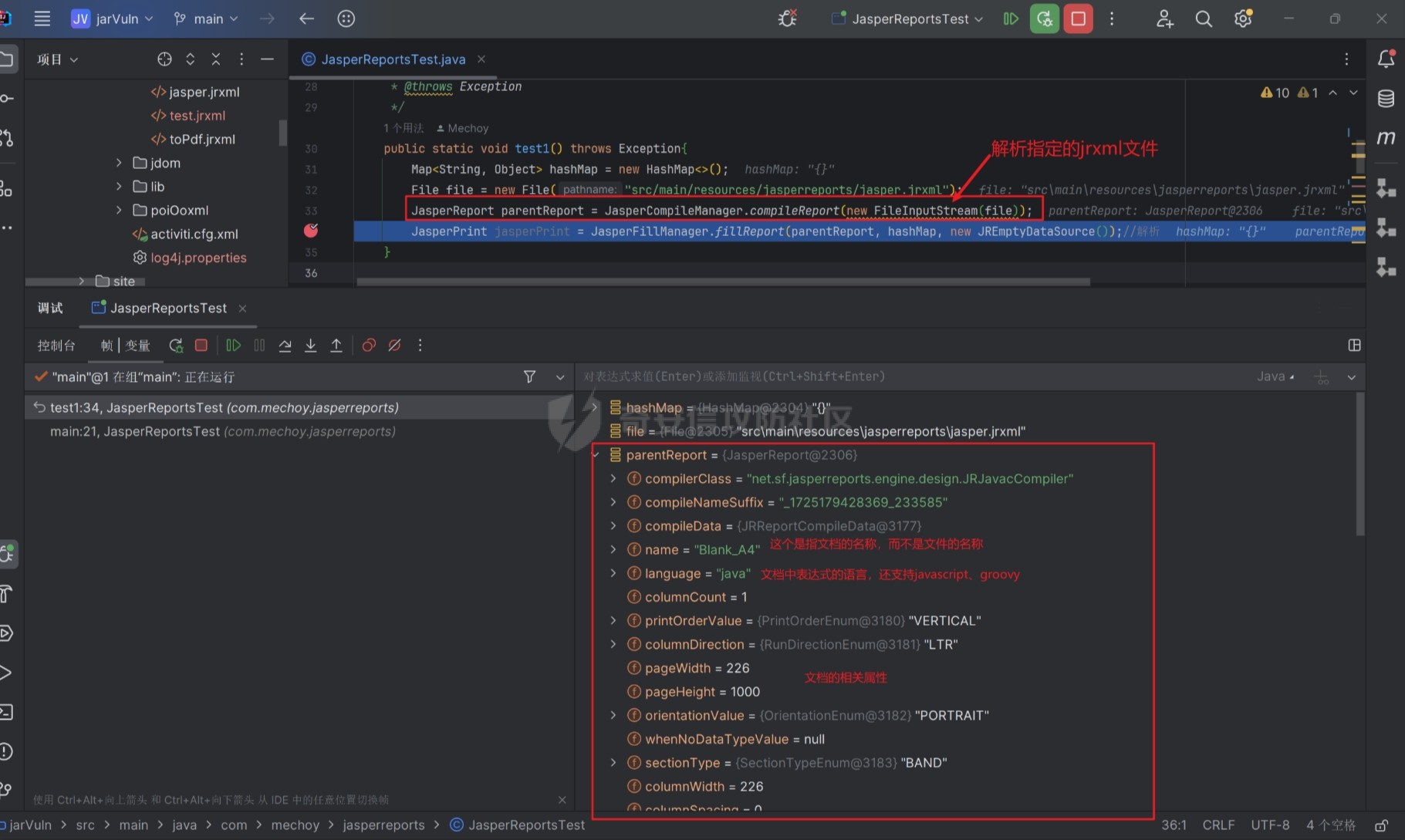Screen dimensions: 1405x840
Task: Expand the lib folder
Action: pos(119,187)
